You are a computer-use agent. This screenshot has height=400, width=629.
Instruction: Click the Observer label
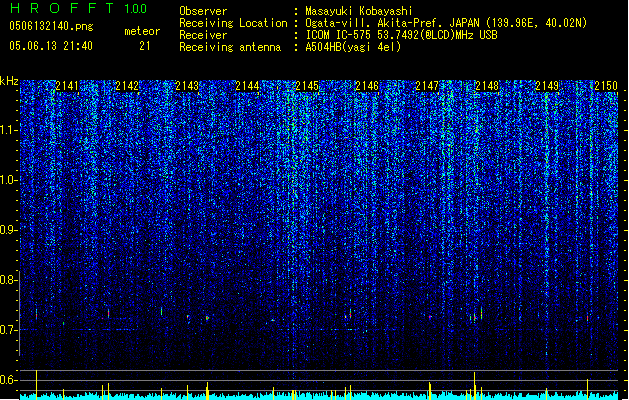[x=203, y=11]
